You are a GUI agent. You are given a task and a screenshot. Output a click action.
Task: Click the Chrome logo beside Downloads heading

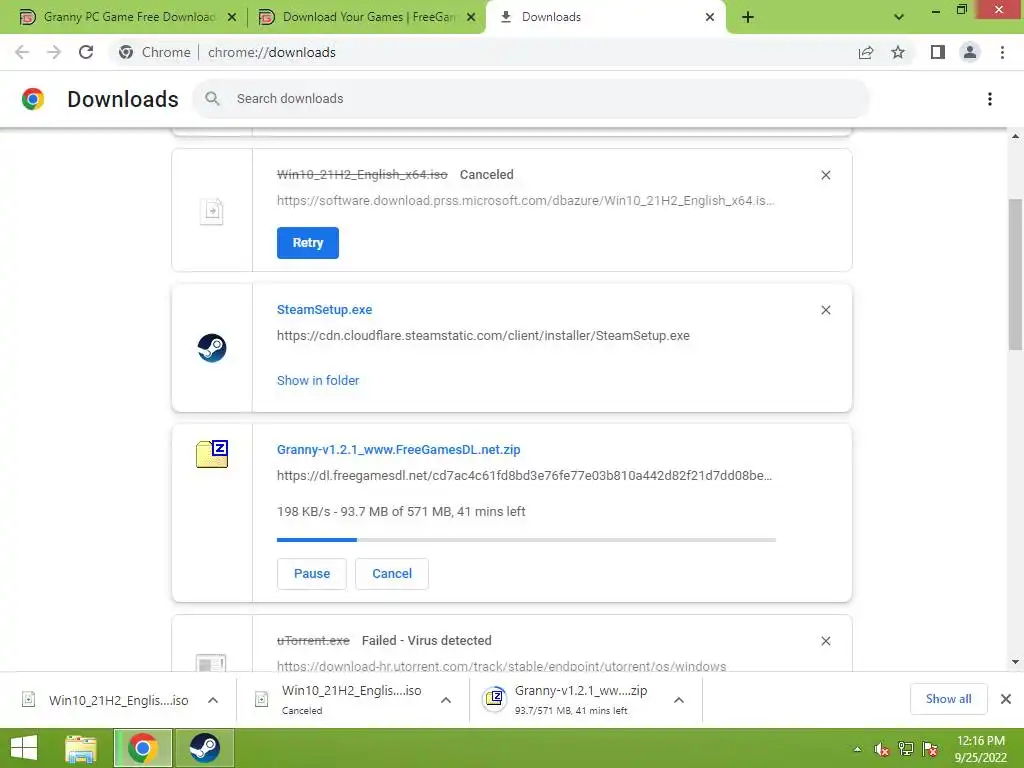(x=33, y=99)
